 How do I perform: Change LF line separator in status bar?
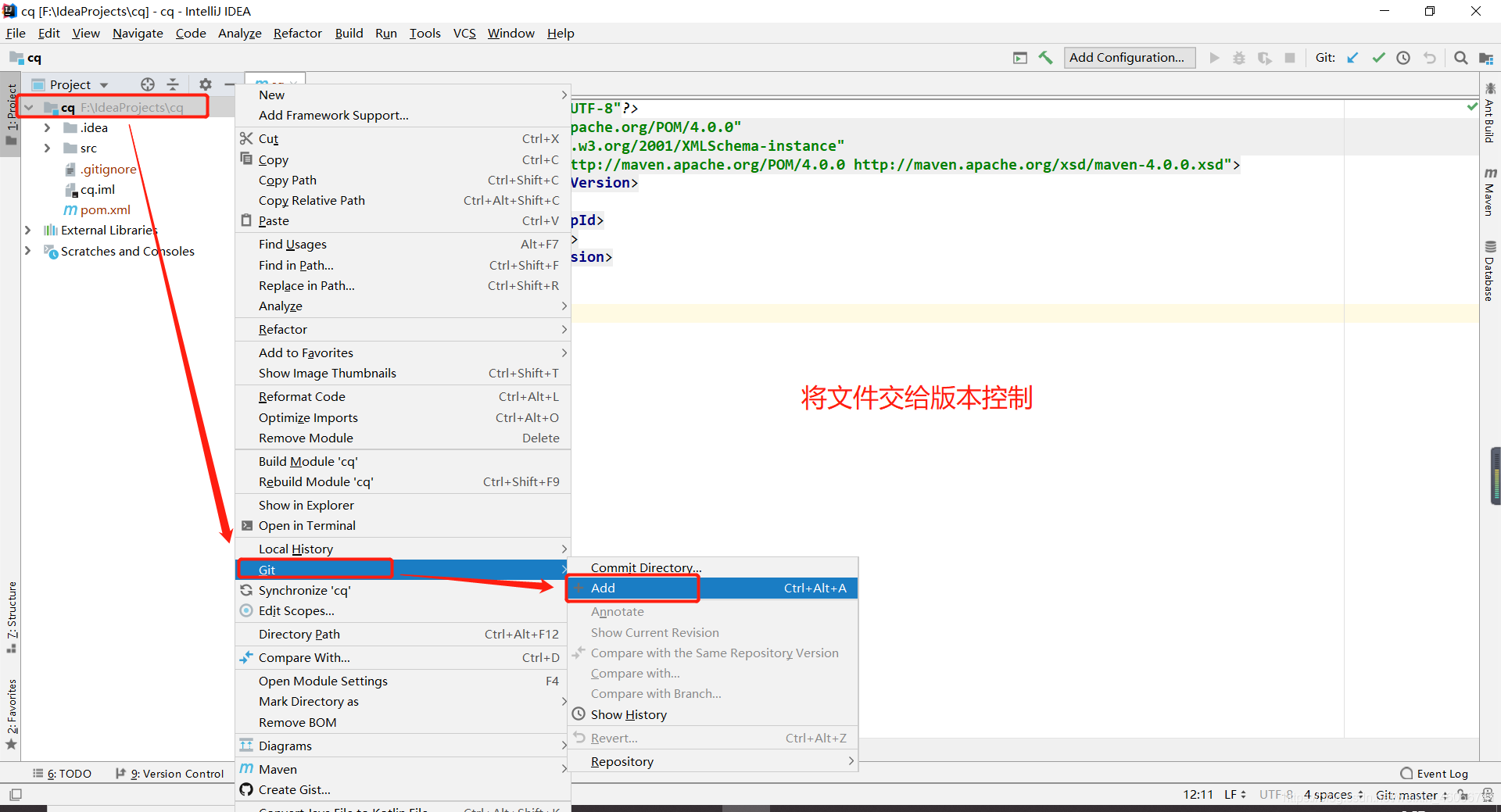(1234, 795)
